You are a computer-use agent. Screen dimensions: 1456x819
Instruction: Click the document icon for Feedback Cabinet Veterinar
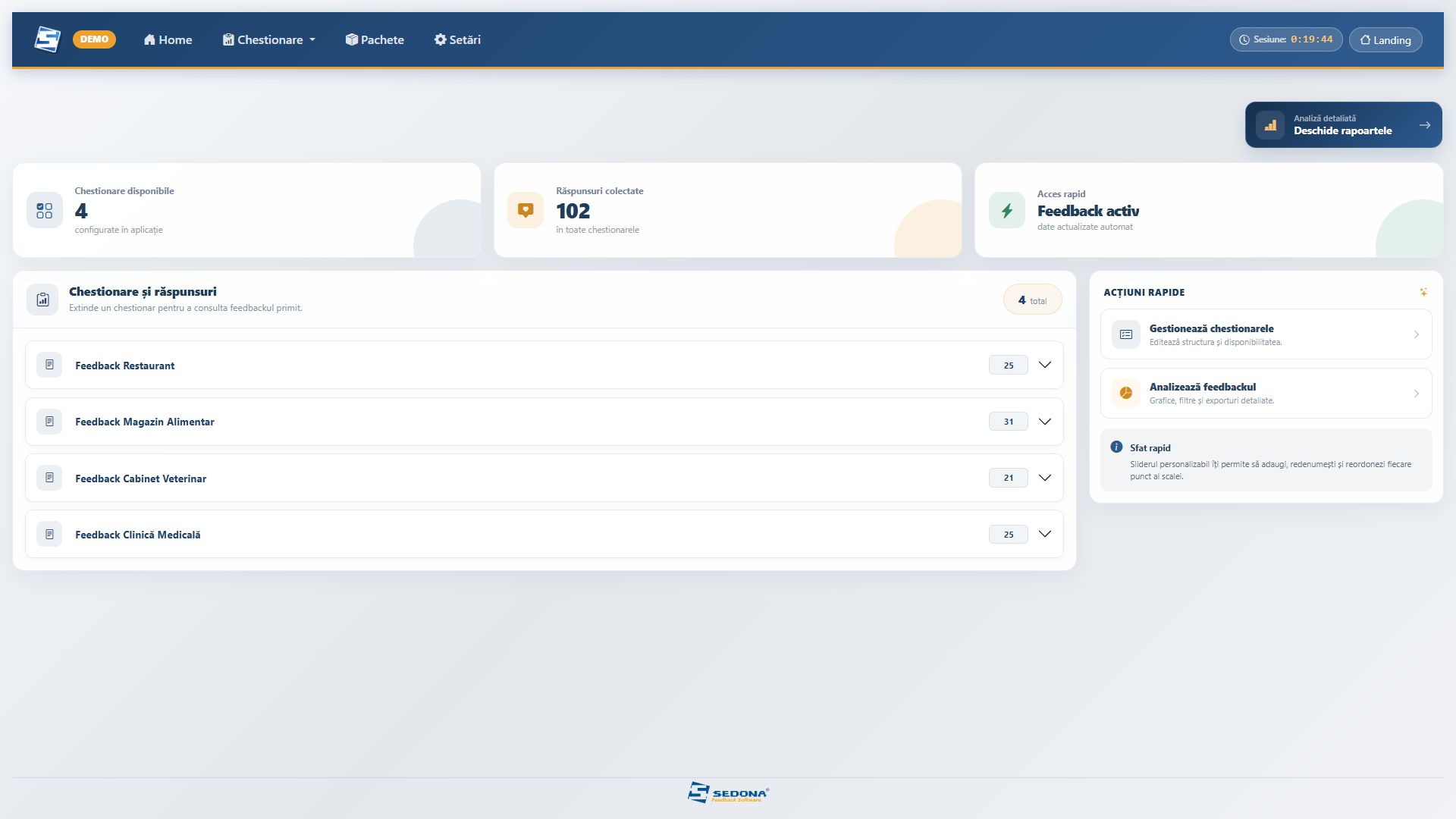(x=49, y=478)
